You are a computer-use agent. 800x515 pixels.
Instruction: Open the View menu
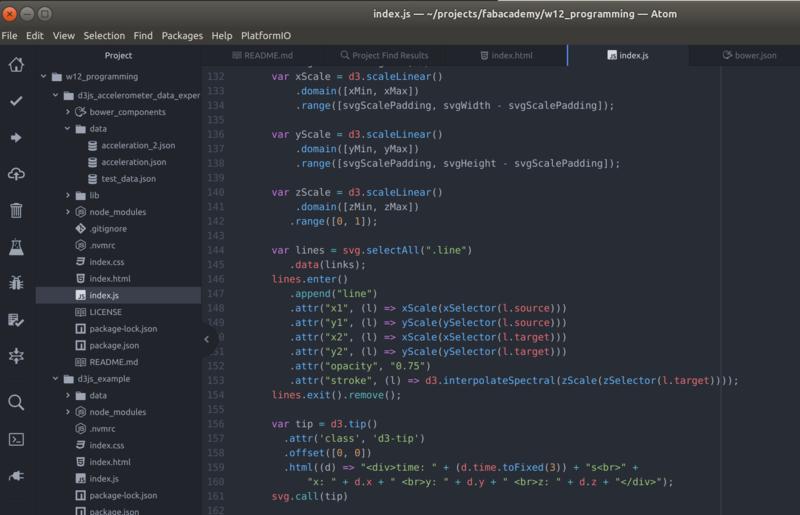pyautogui.click(x=64, y=36)
